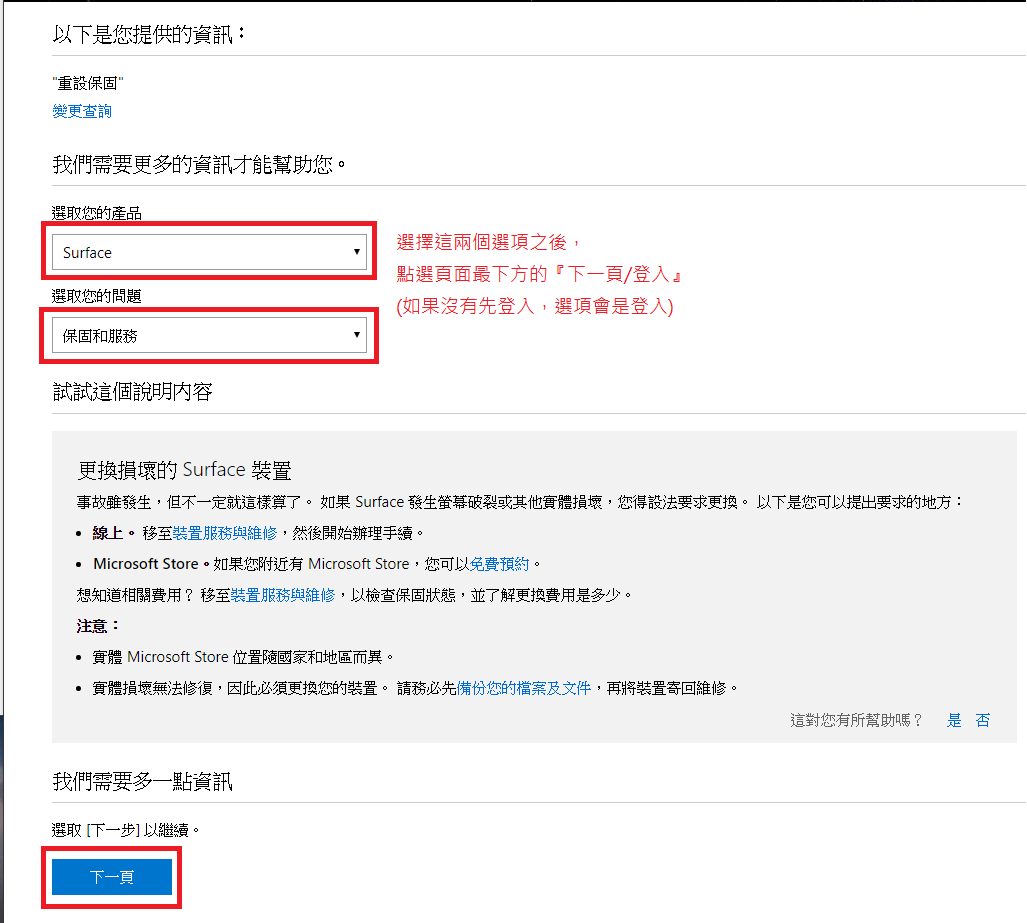
Task: Click the heading 試試這個說明內容
Action: [x=132, y=392]
